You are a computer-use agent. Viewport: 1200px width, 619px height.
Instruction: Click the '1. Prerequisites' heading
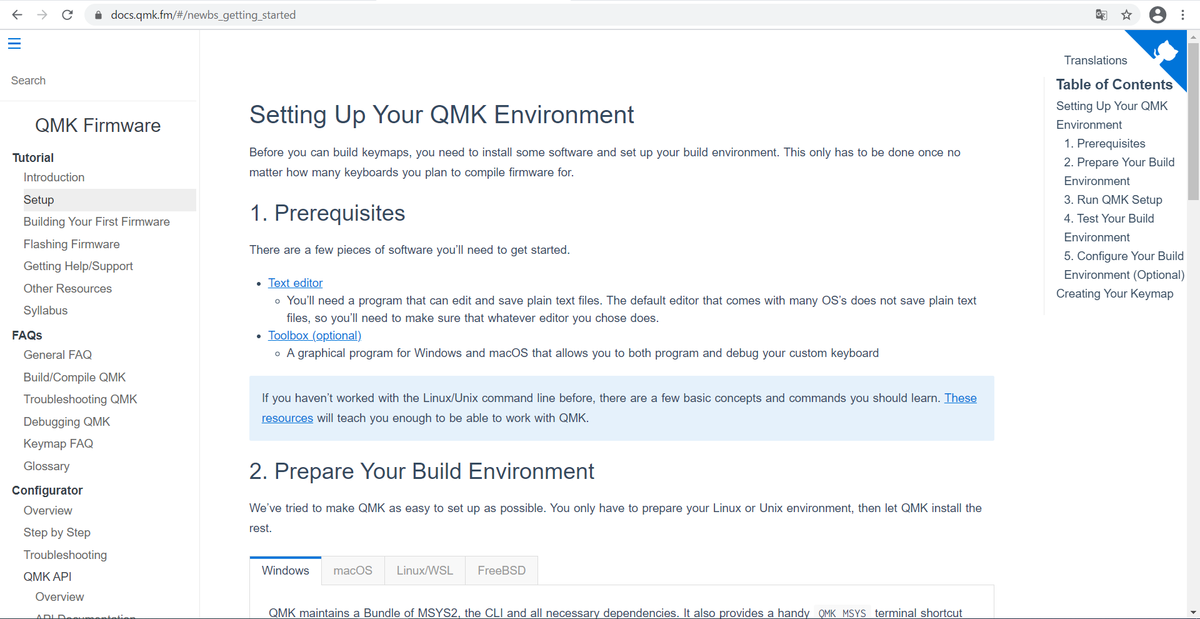(327, 213)
